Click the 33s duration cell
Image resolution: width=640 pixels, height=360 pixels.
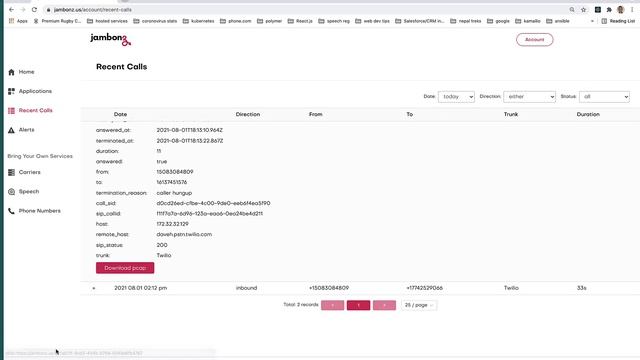coord(582,288)
